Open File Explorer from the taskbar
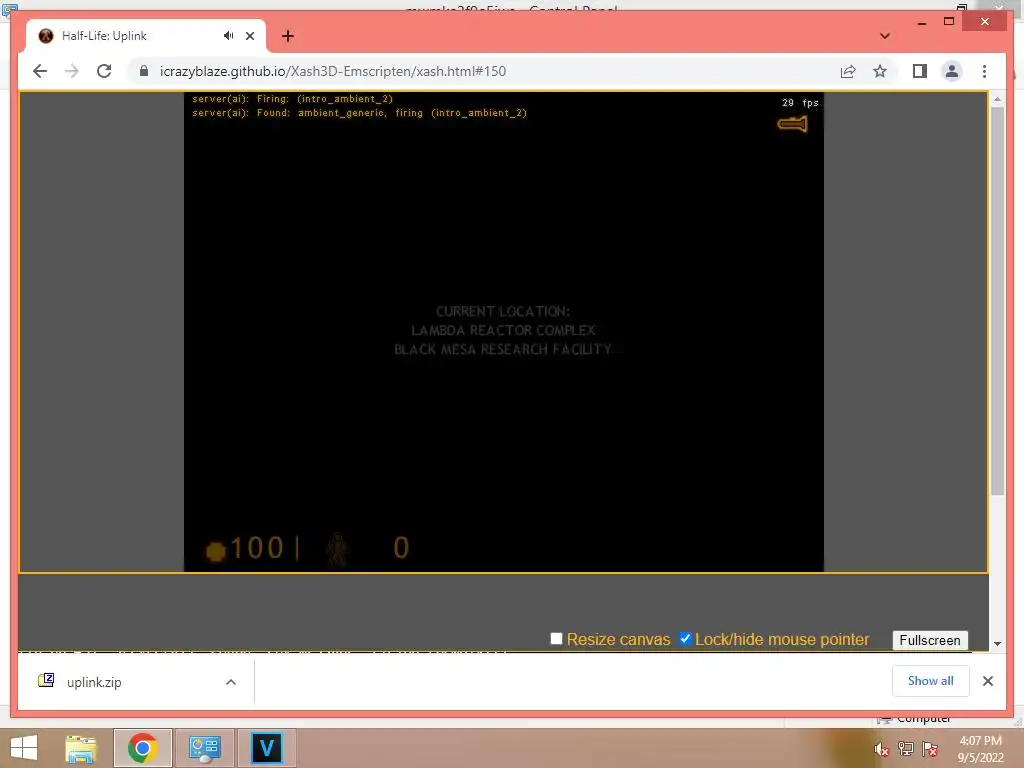The image size is (1024, 768). 81,748
